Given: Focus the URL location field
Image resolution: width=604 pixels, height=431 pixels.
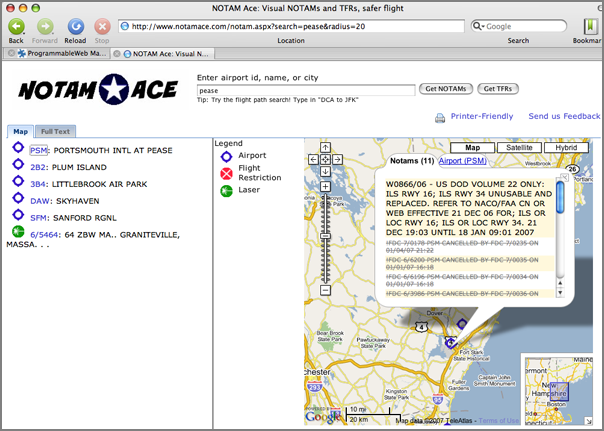Looking at the screenshot, I should coord(291,26).
